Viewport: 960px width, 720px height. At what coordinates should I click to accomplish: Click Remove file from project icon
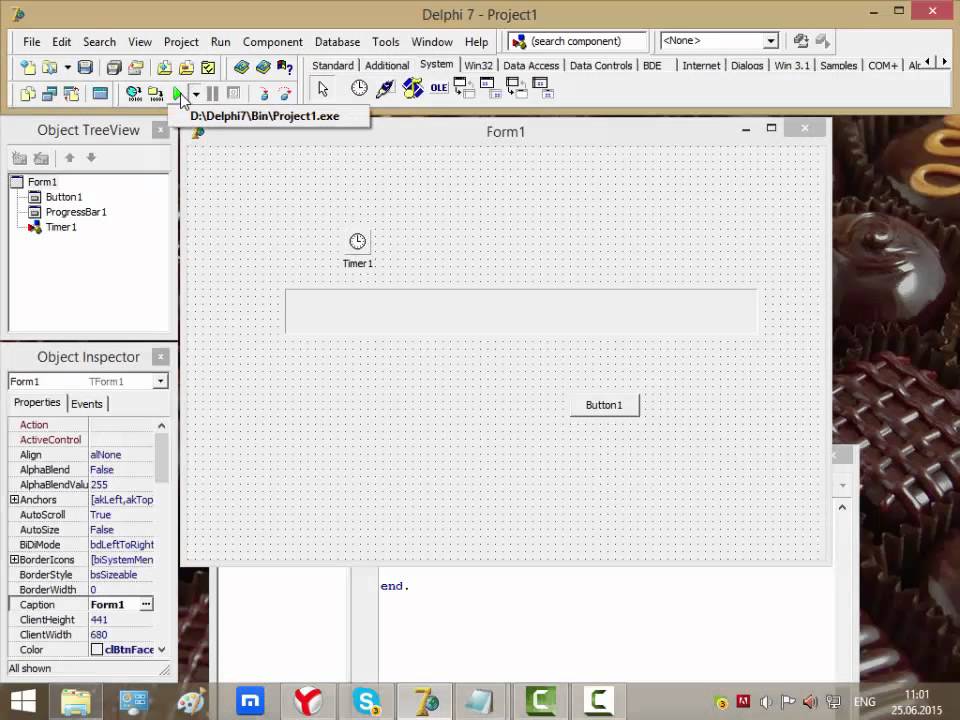186,67
